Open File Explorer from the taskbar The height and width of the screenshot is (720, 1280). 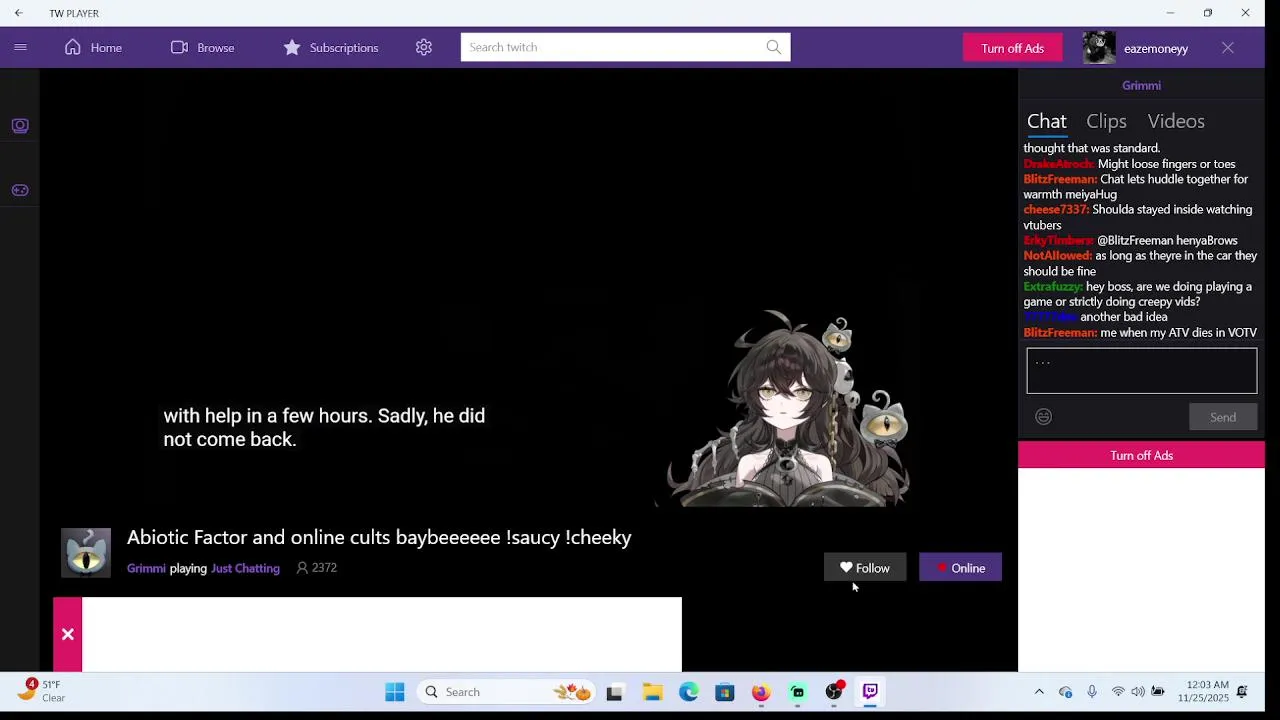652,692
